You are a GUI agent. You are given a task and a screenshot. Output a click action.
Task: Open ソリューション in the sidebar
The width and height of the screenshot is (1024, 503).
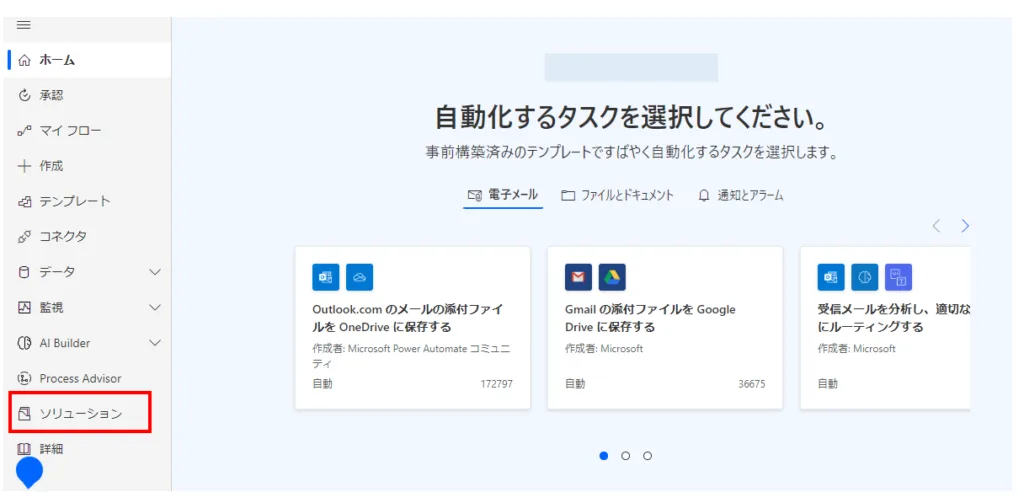[80, 414]
